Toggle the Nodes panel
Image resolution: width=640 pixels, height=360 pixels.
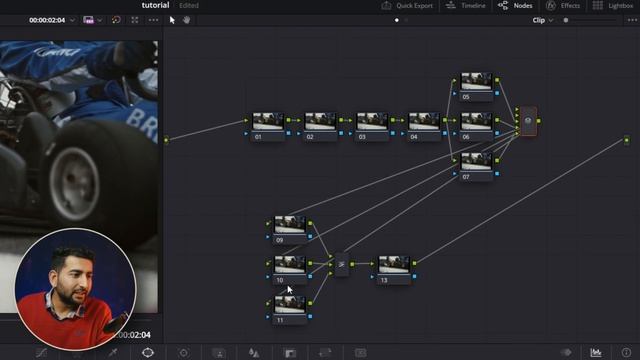(x=515, y=6)
